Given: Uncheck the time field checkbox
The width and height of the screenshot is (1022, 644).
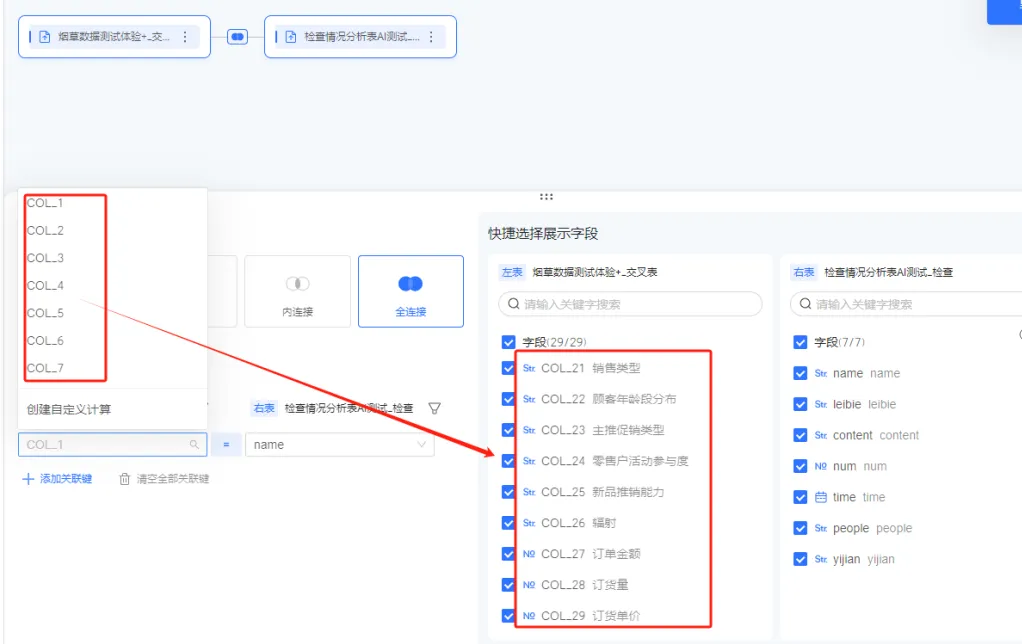Looking at the screenshot, I should click(800, 497).
